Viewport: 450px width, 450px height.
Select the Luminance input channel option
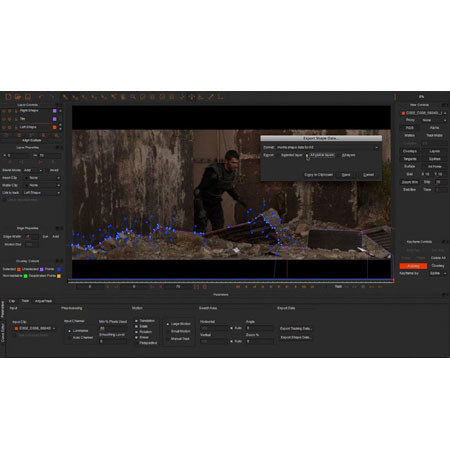coord(78,331)
